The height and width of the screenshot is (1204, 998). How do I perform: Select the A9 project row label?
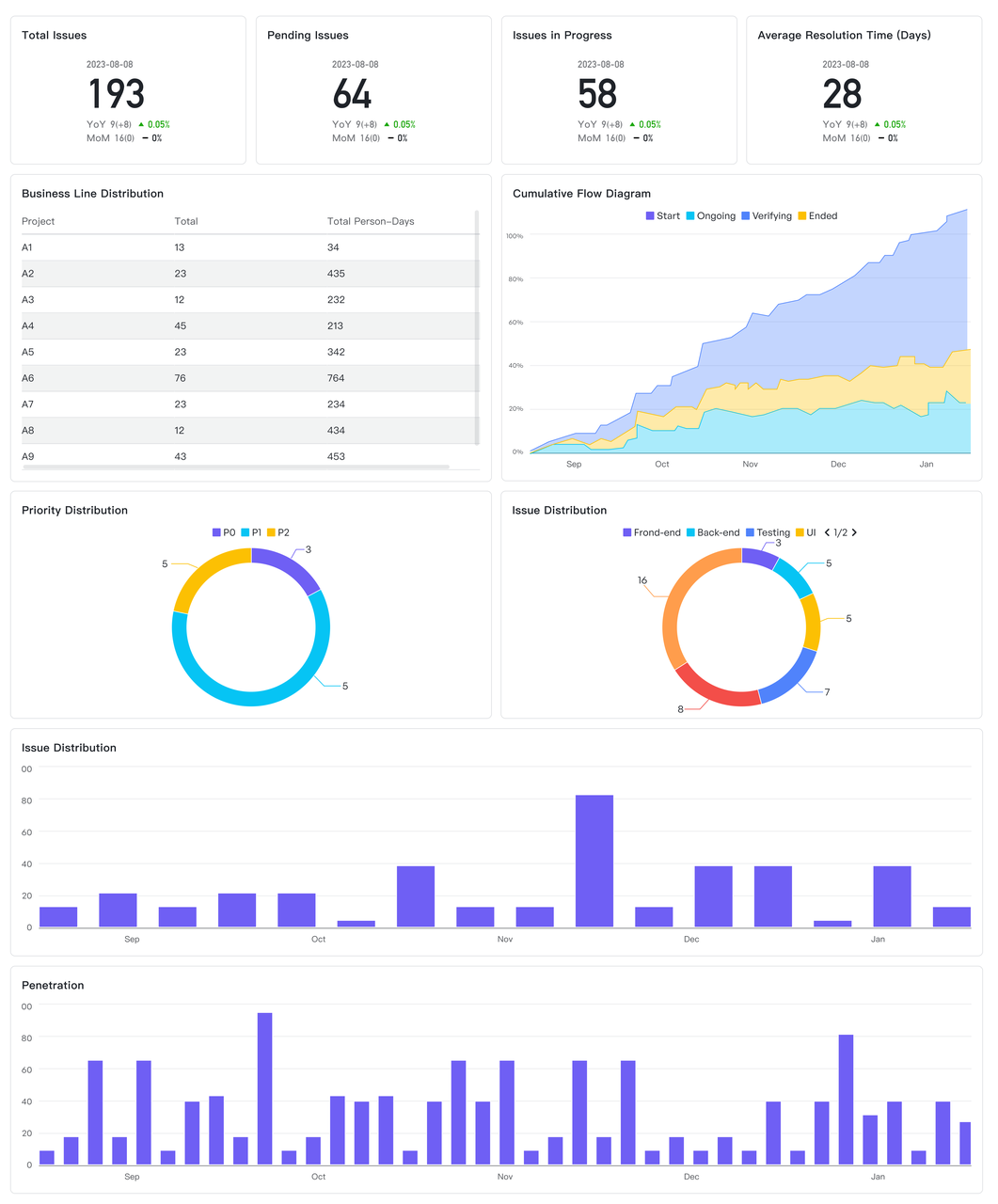pos(27,456)
